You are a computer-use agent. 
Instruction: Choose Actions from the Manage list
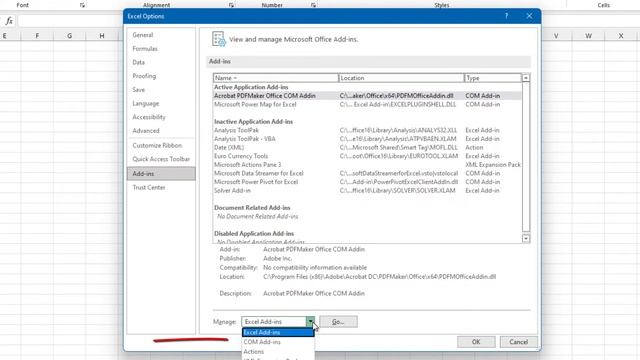[278, 352]
